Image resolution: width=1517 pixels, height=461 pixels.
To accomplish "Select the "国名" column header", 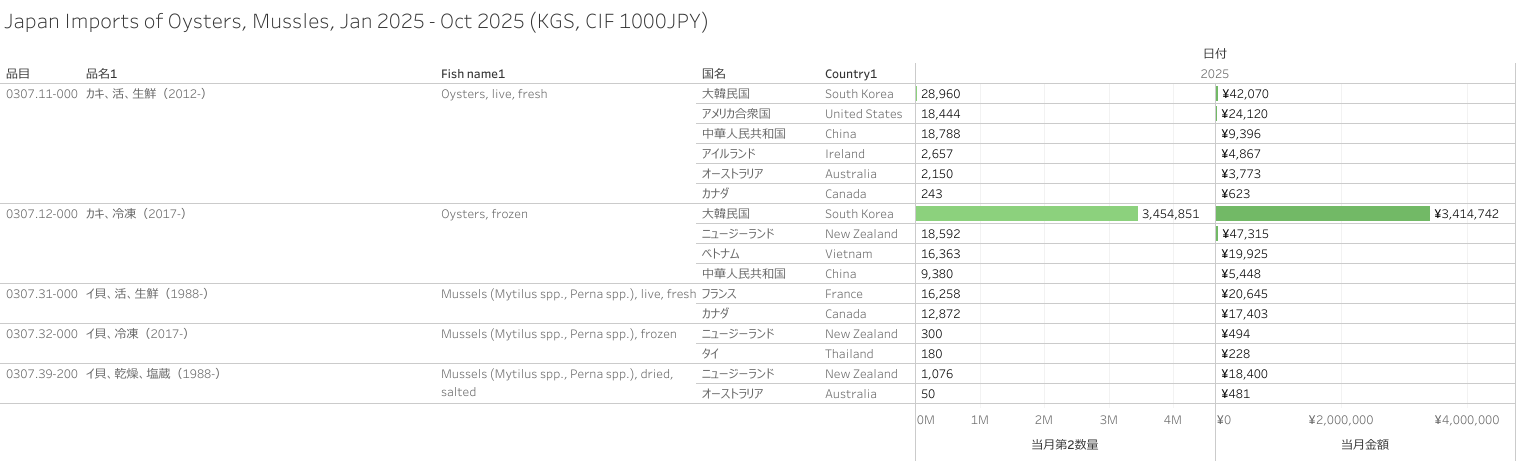I will coord(714,74).
